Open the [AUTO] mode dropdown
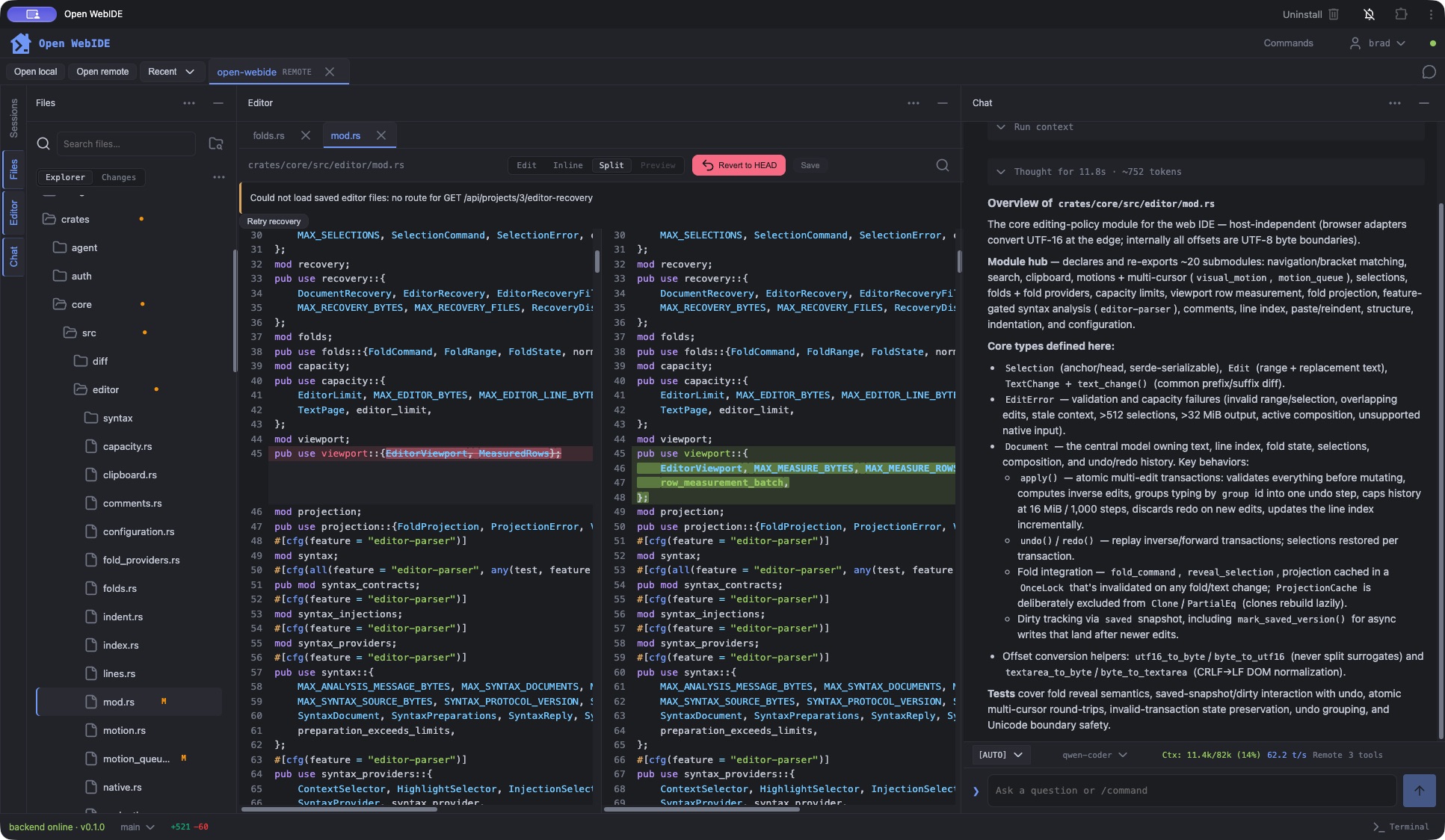The height and width of the screenshot is (840, 1445). (1001, 755)
